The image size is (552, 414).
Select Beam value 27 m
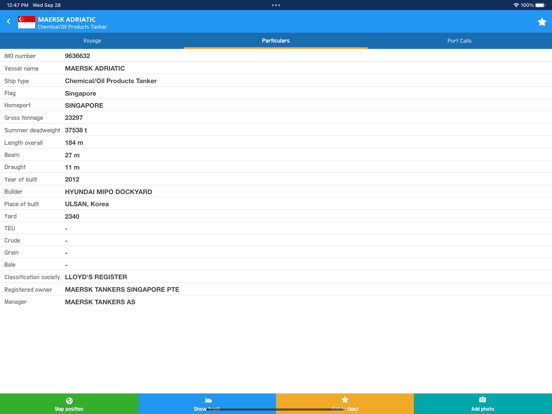tap(72, 155)
